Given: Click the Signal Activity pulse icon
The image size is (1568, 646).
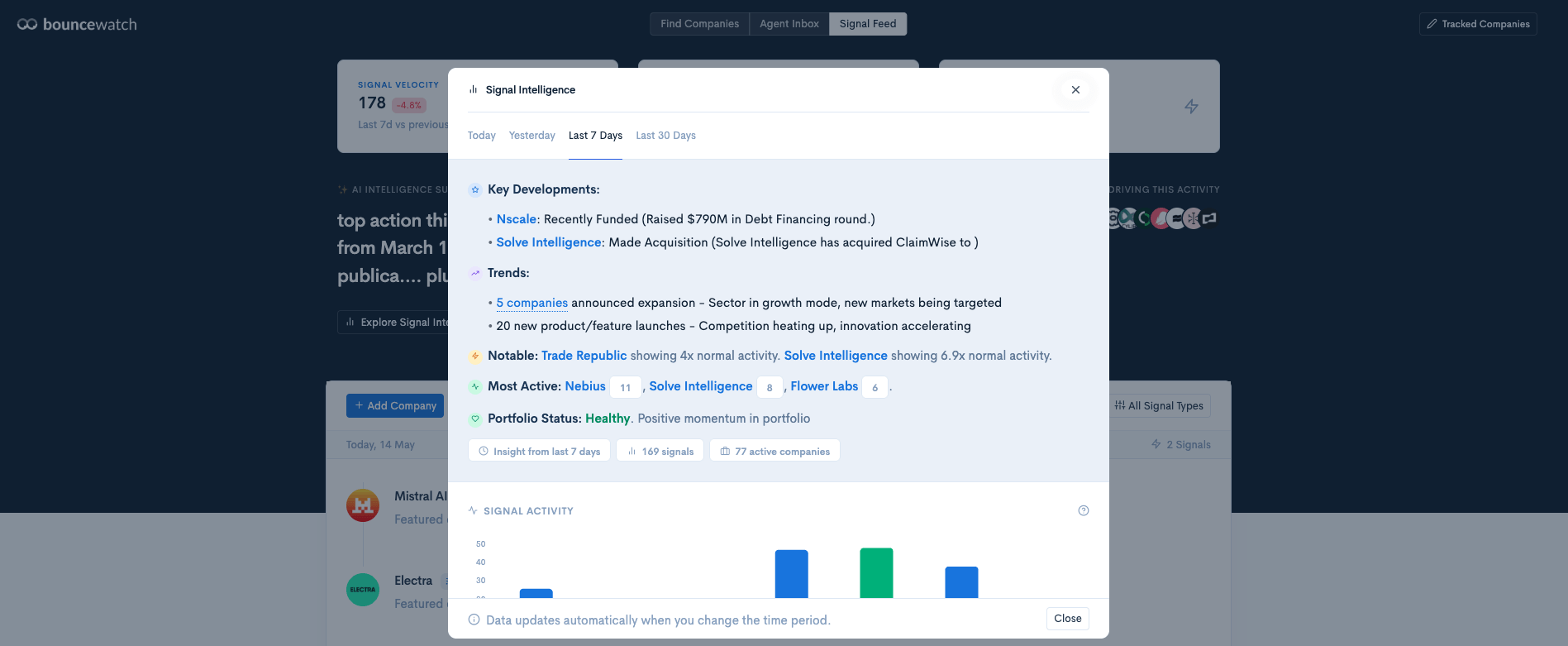Looking at the screenshot, I should pos(473,510).
